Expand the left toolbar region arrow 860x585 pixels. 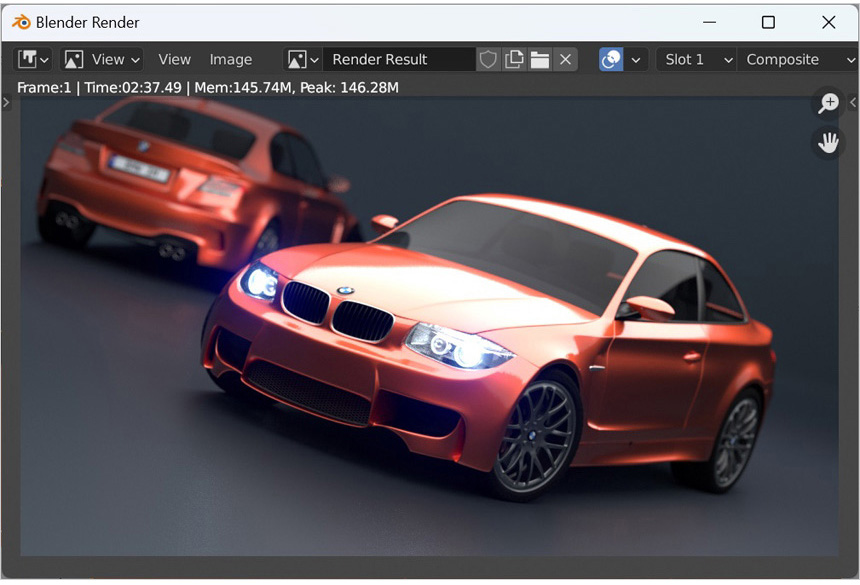(6, 102)
